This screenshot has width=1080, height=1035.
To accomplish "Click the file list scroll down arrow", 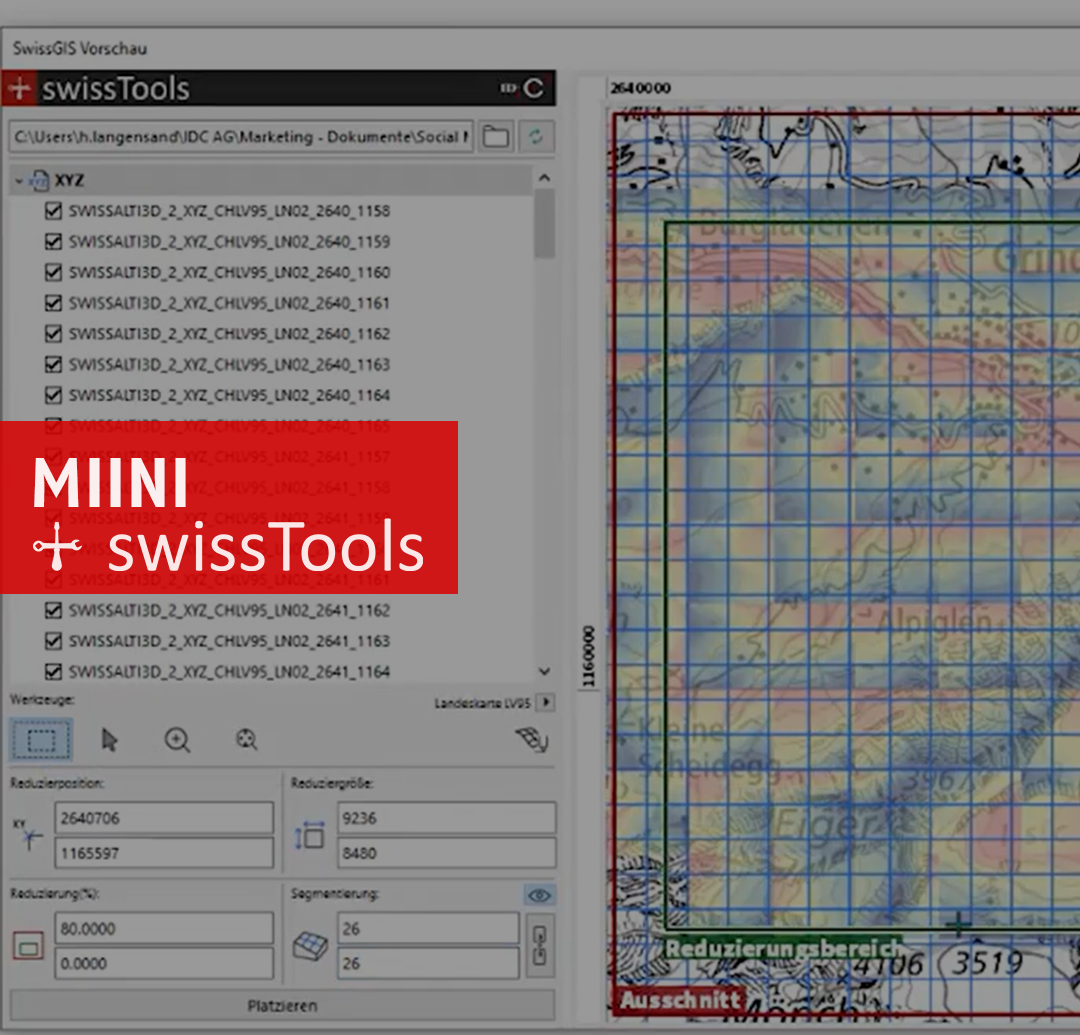I will (544, 671).
